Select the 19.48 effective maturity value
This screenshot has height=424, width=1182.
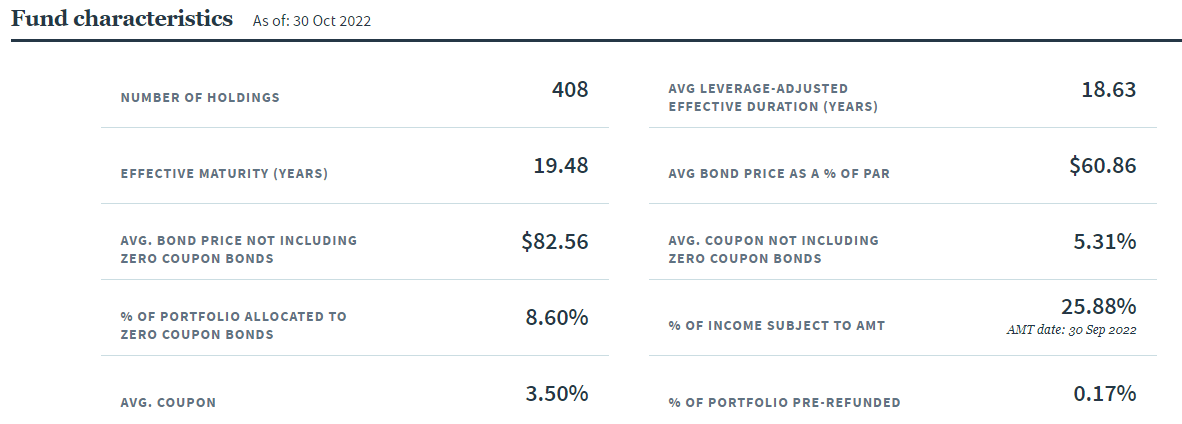click(561, 165)
